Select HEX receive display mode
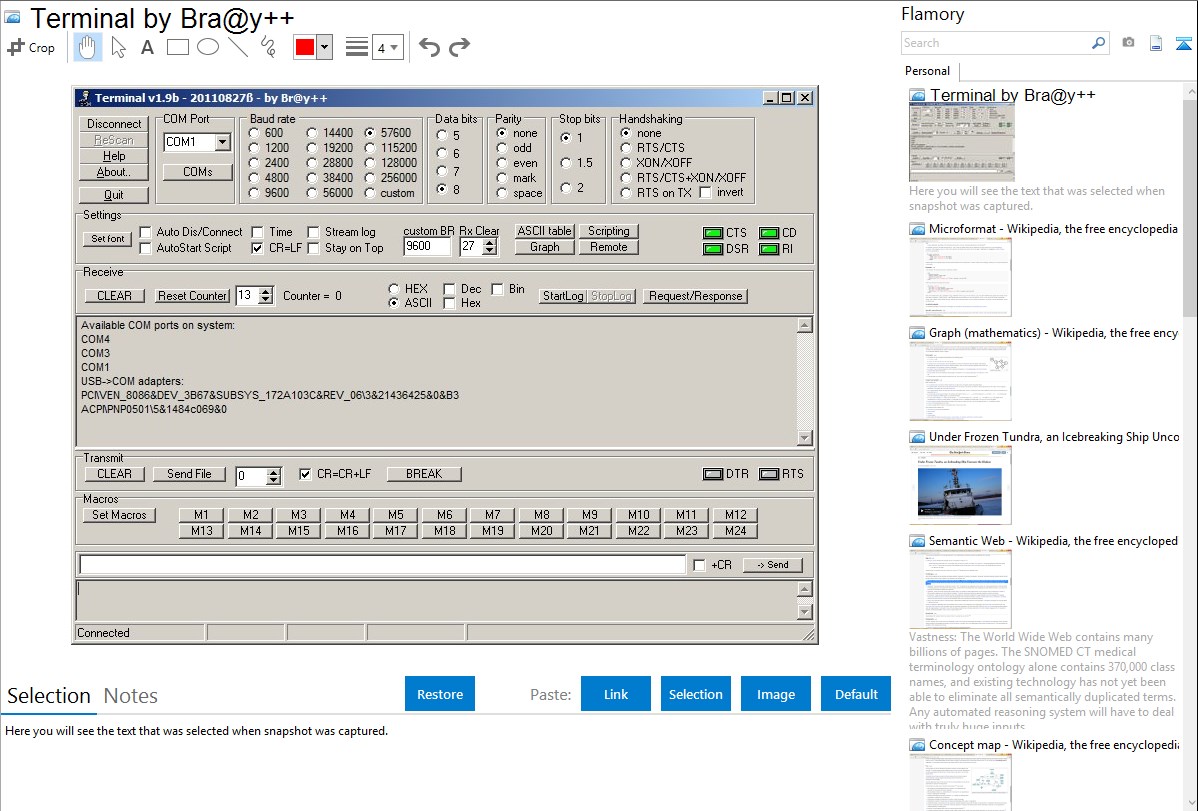Screen dimensions: 1198x811 pos(393,289)
